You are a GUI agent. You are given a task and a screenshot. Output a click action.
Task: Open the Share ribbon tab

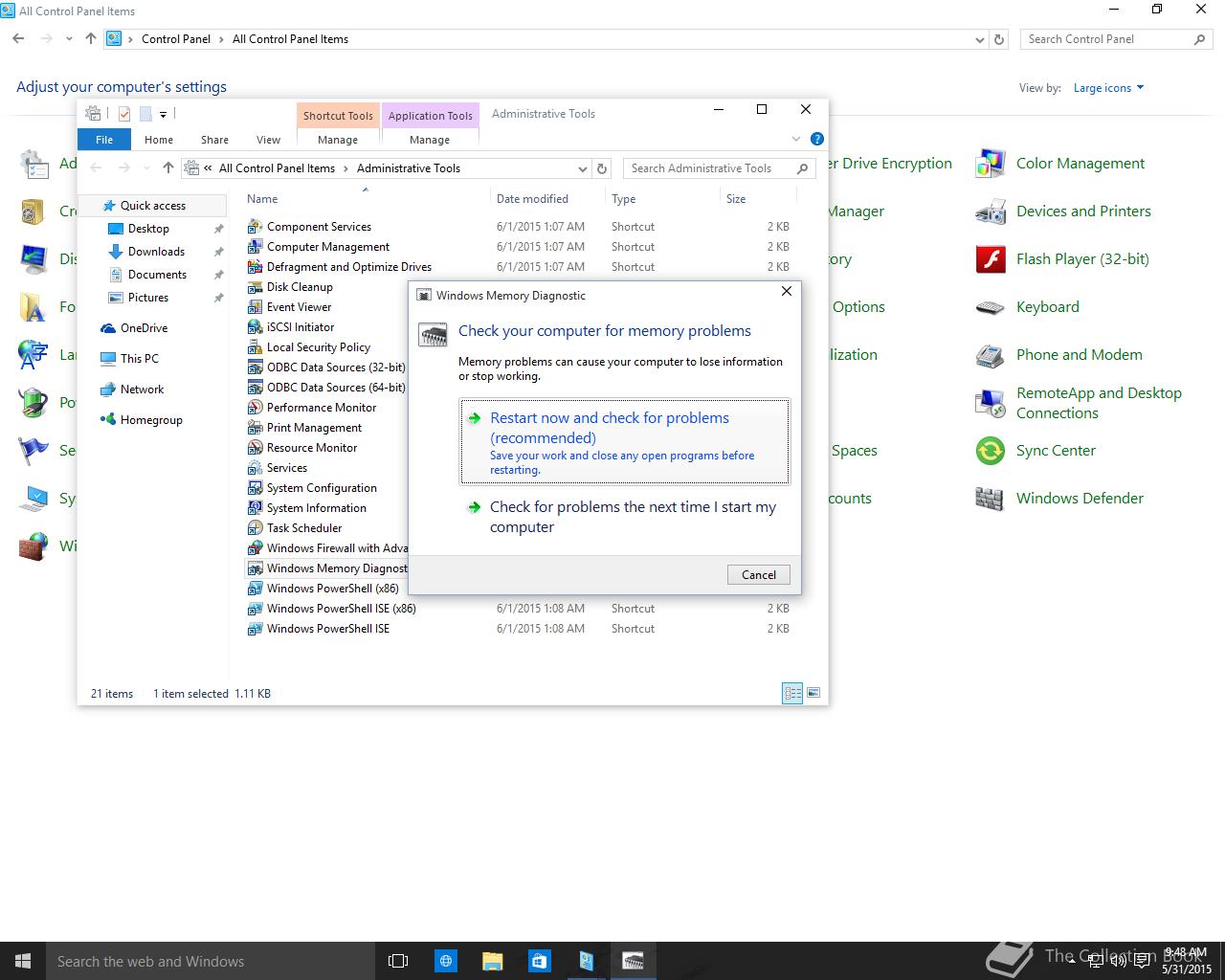tap(214, 140)
